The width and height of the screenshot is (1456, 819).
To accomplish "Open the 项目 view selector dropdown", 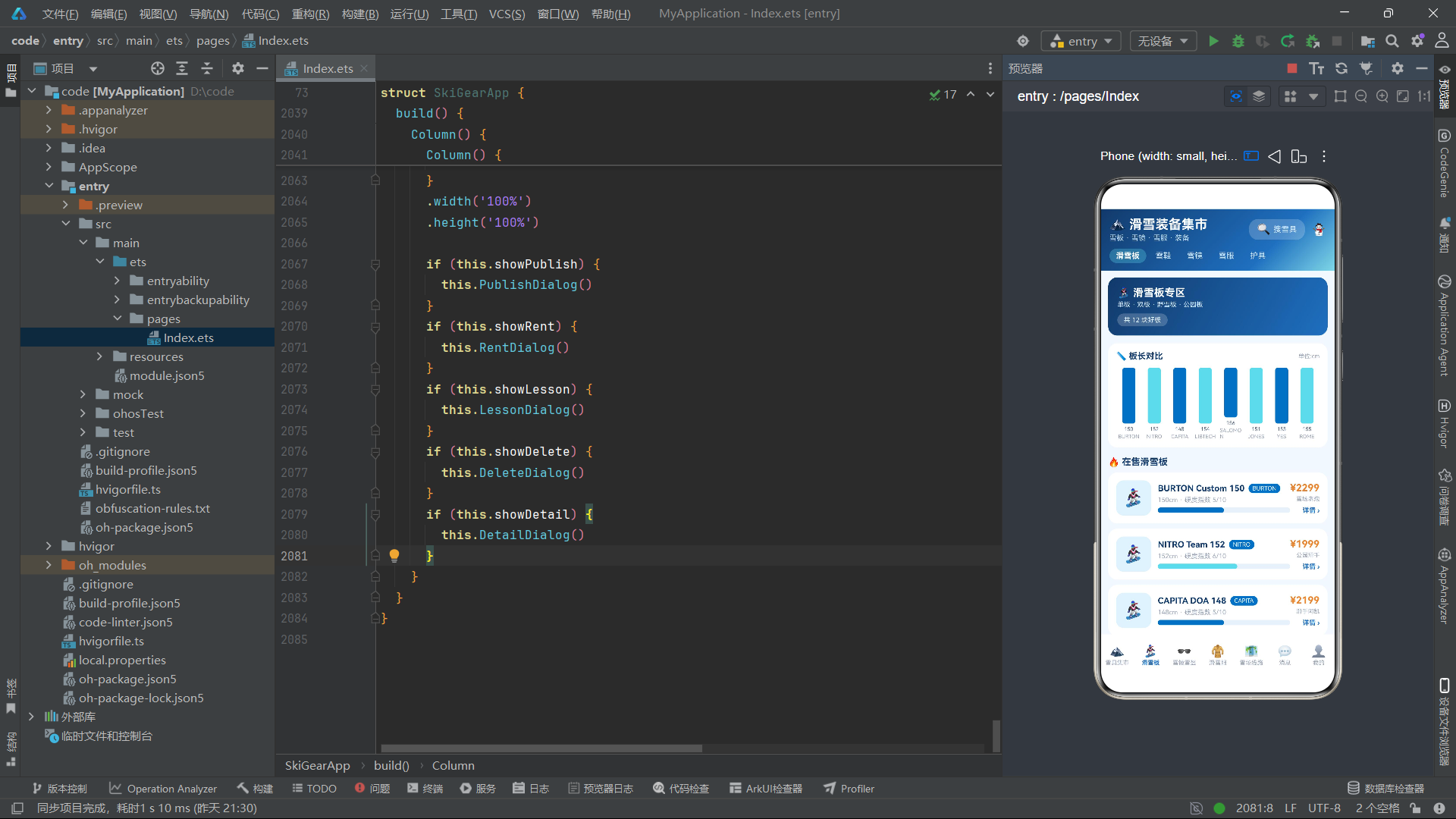I will pos(67,68).
